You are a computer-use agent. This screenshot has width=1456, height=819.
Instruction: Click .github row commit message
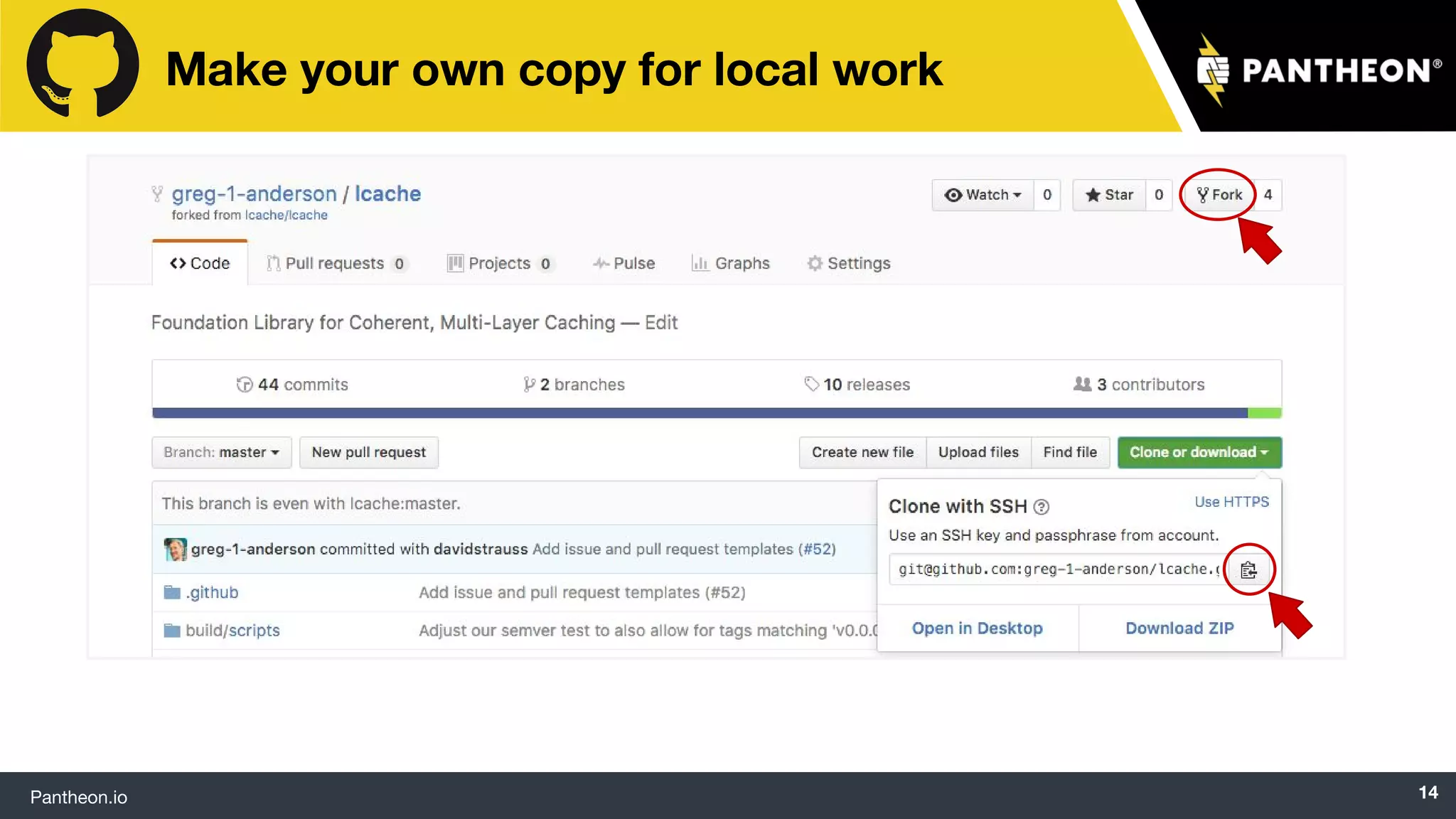[x=582, y=592]
